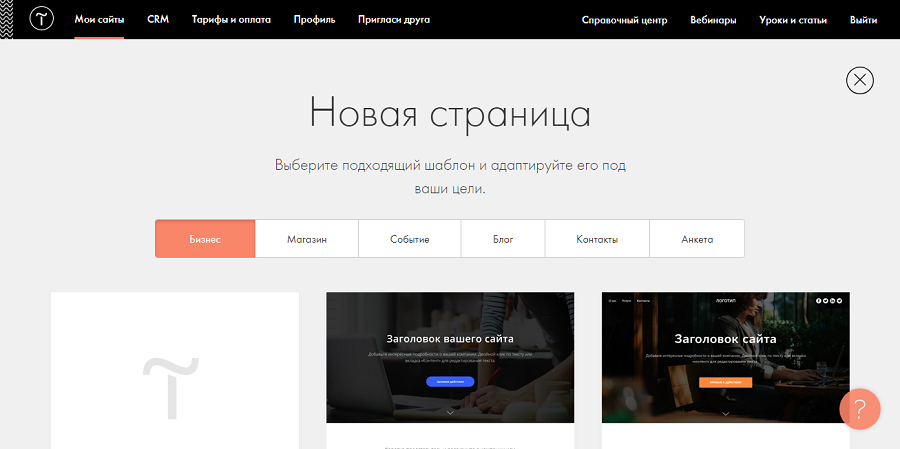900x449 pixels.
Task: Switch to the Контакты tab
Action: click(x=597, y=239)
